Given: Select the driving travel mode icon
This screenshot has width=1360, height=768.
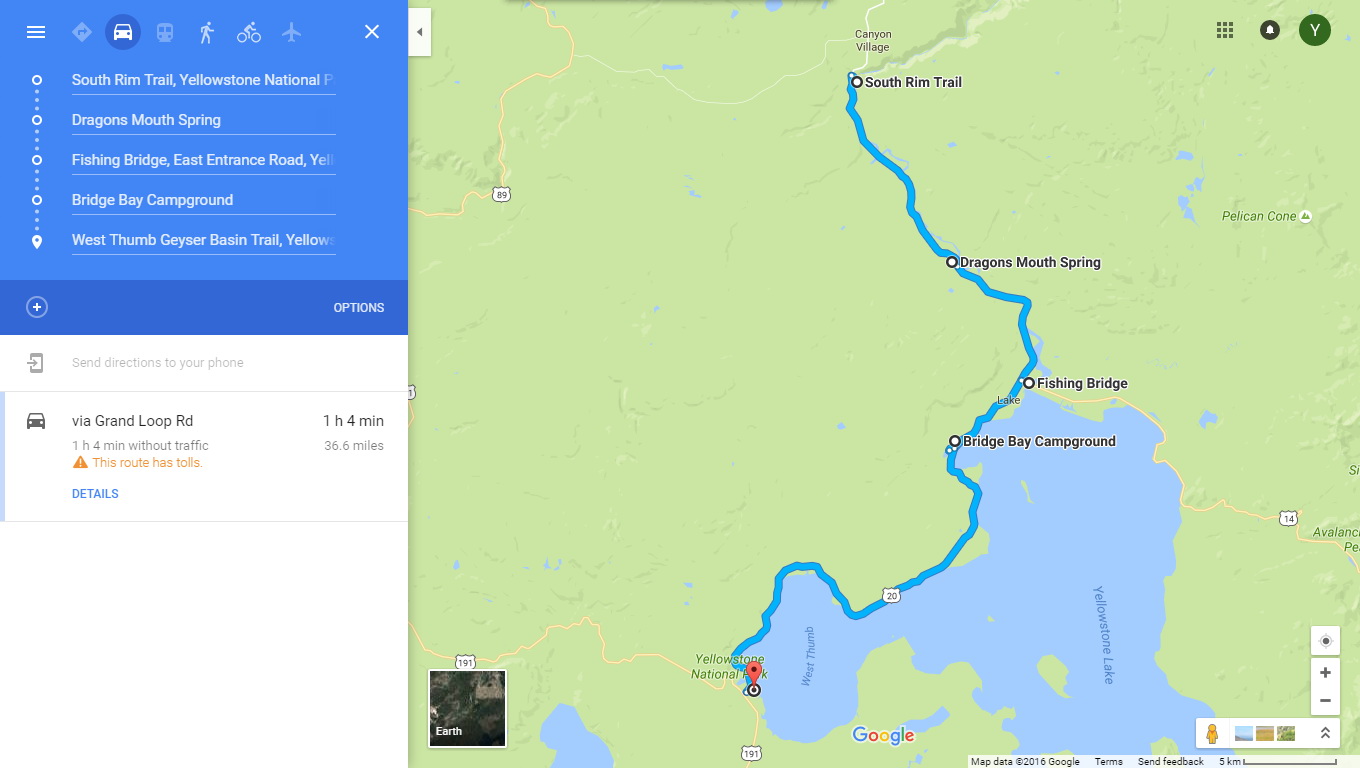Looking at the screenshot, I should [123, 32].
